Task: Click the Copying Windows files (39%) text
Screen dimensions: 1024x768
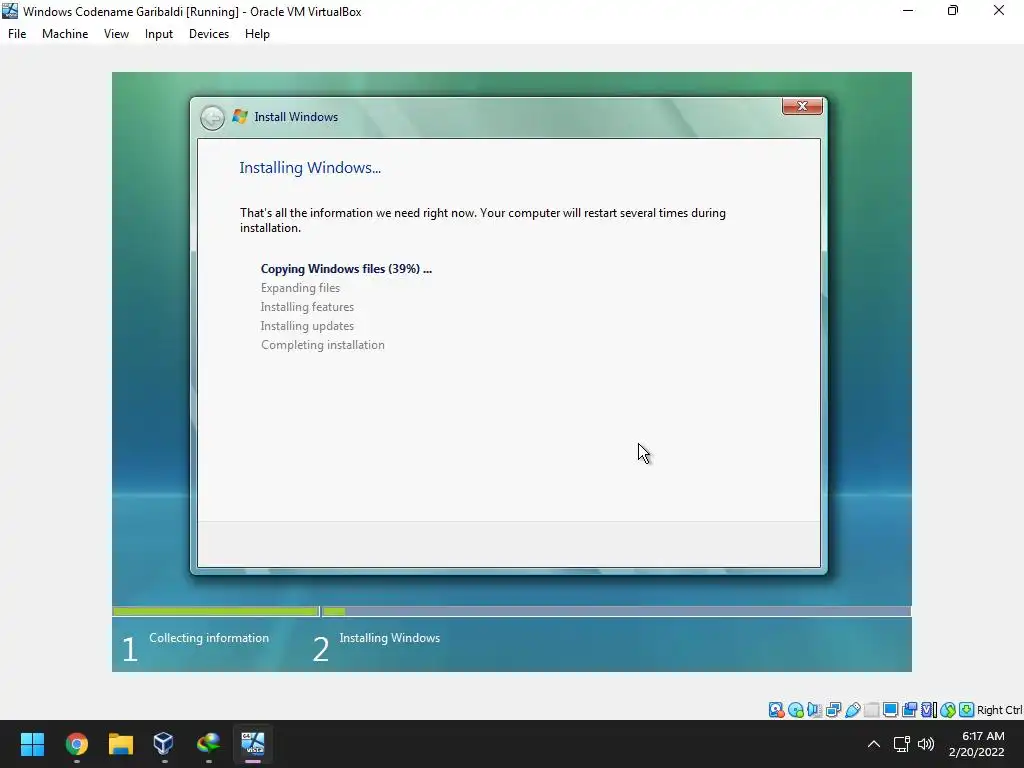Action: (346, 268)
